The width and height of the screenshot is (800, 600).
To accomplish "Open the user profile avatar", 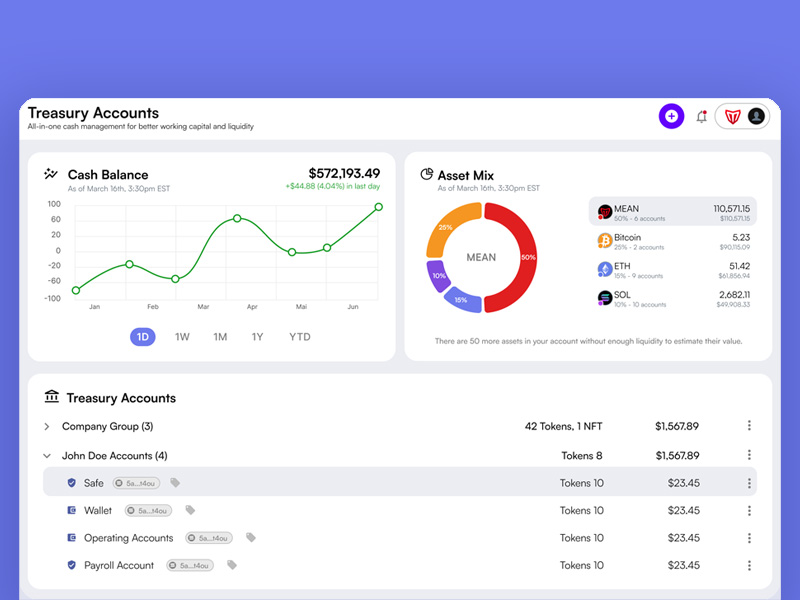I will [756, 116].
